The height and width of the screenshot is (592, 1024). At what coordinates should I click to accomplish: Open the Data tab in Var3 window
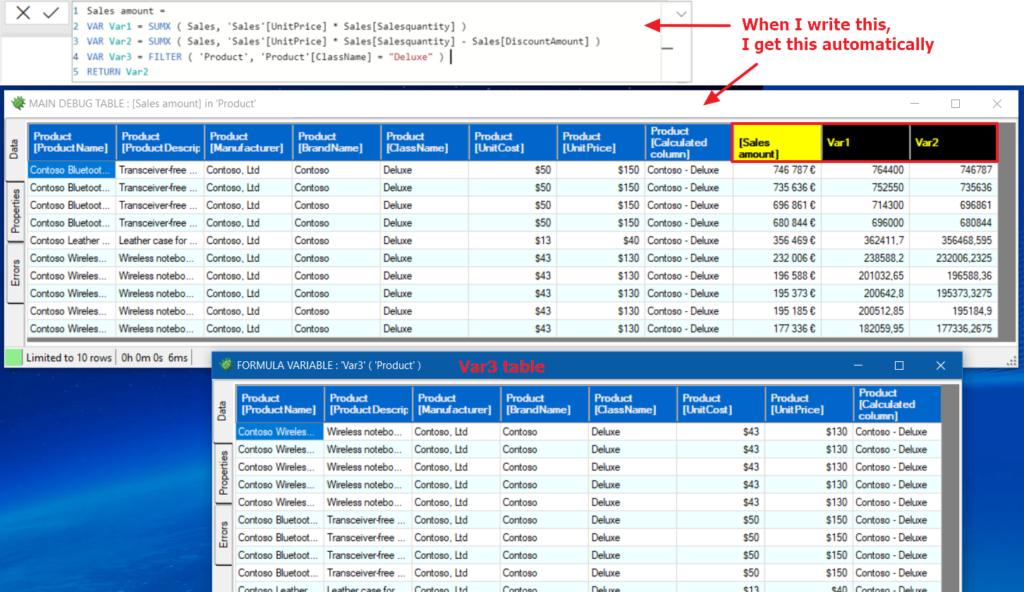pyautogui.click(x=223, y=411)
